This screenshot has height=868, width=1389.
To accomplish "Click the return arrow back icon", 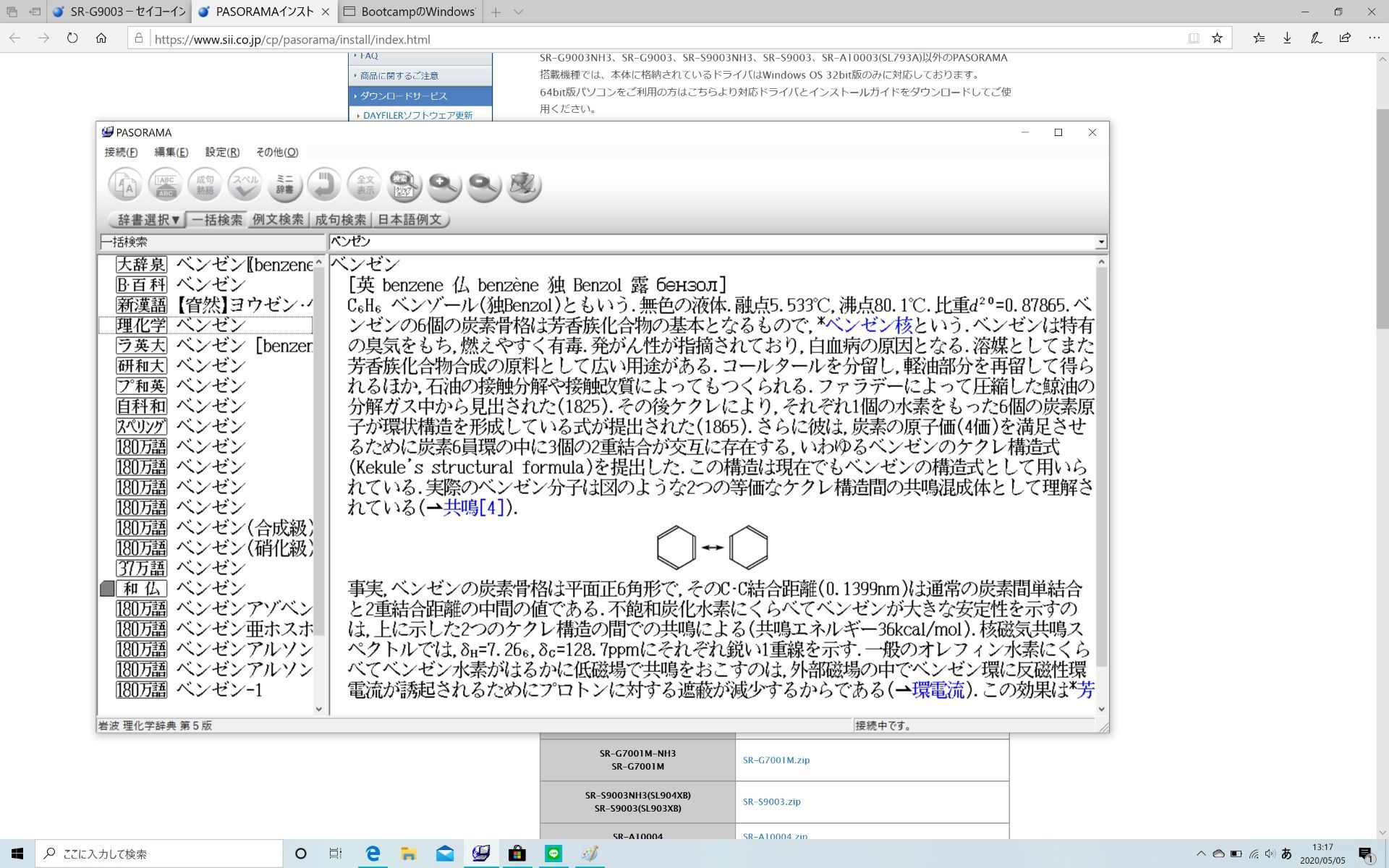I will coord(324,185).
